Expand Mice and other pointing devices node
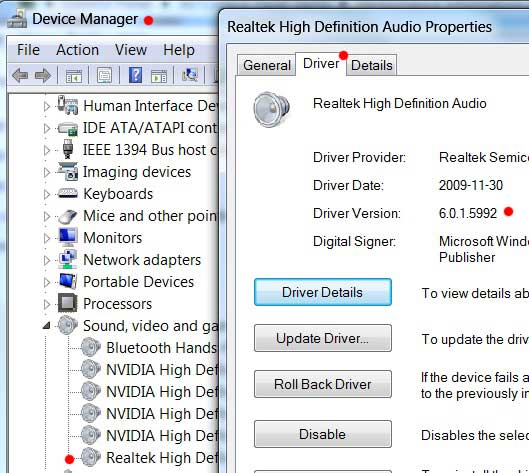 (x=47, y=216)
